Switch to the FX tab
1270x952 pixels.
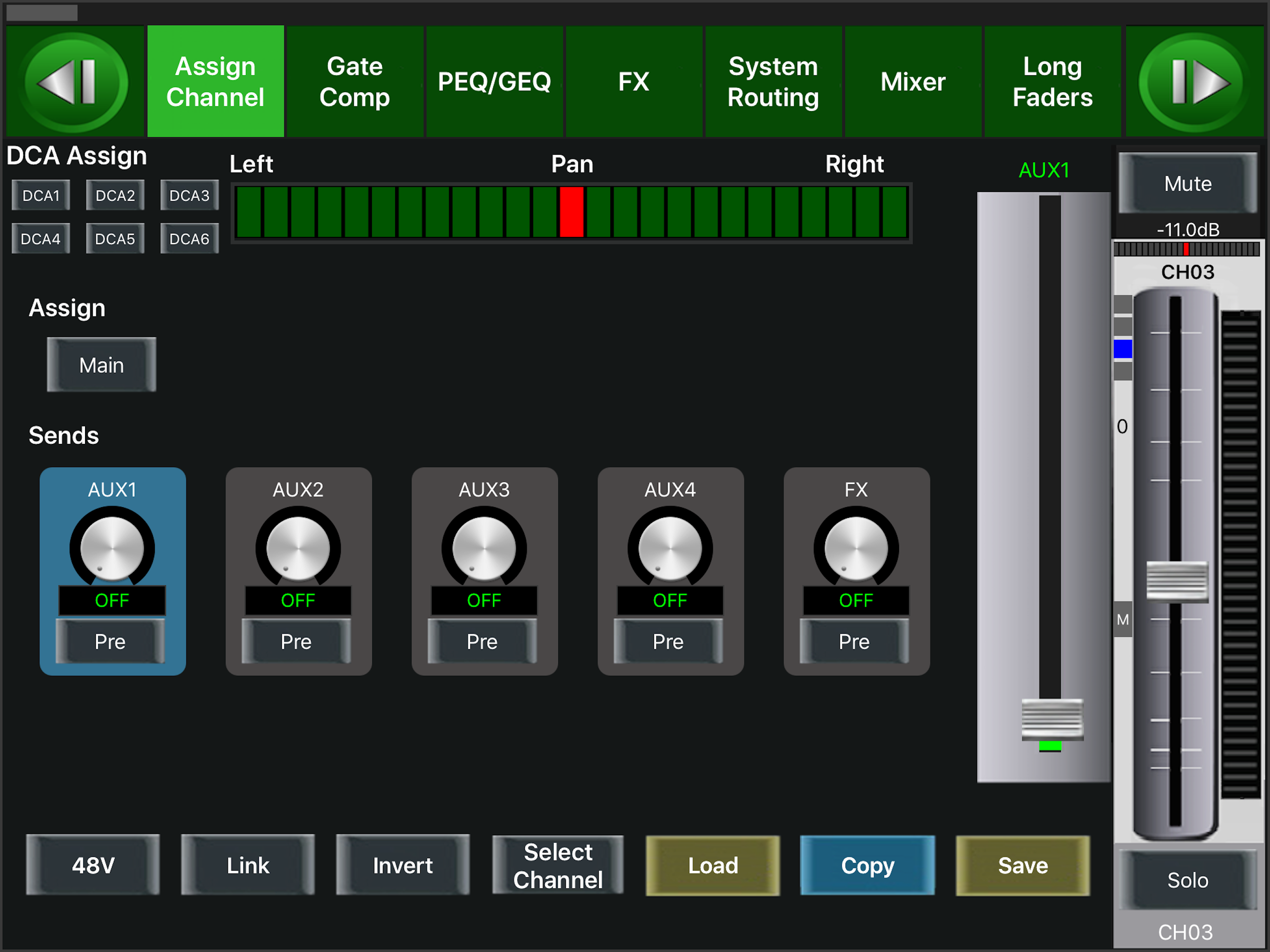634,81
